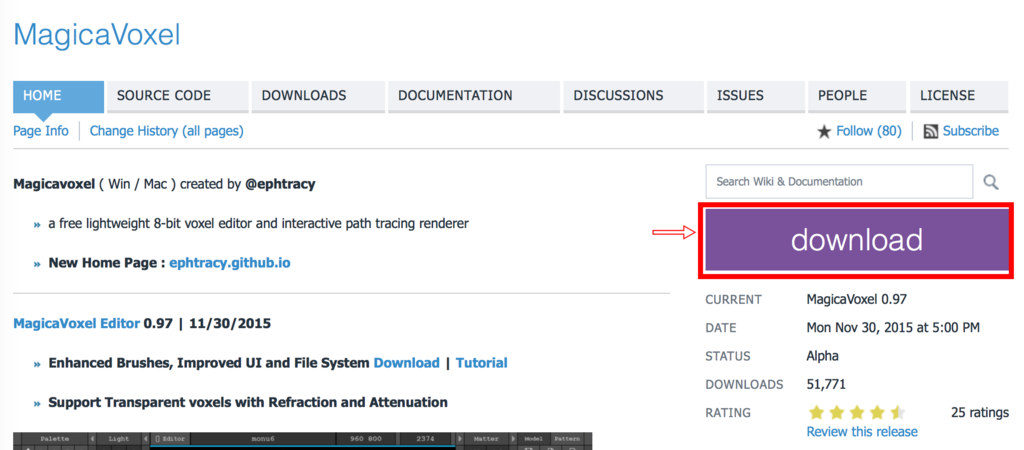Open the PEOPLE tab

click(857, 96)
